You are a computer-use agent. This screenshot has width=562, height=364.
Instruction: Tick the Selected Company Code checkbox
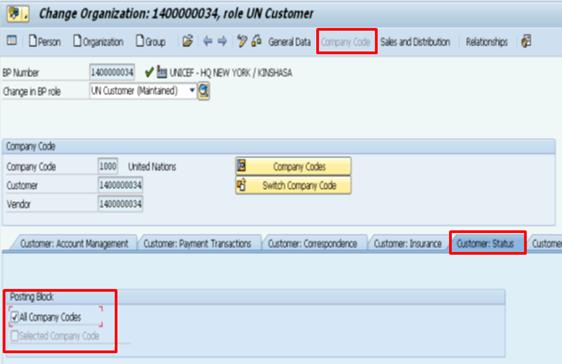click(x=14, y=336)
